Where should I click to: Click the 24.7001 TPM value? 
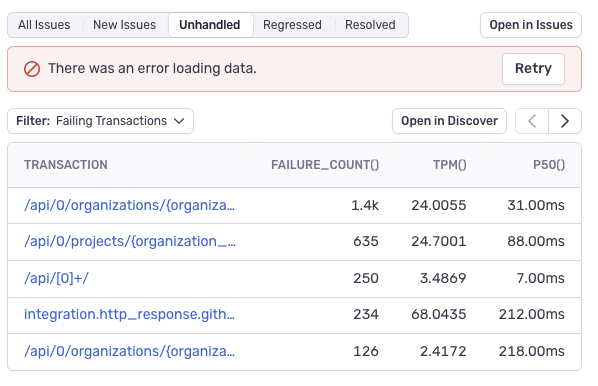[x=439, y=242]
